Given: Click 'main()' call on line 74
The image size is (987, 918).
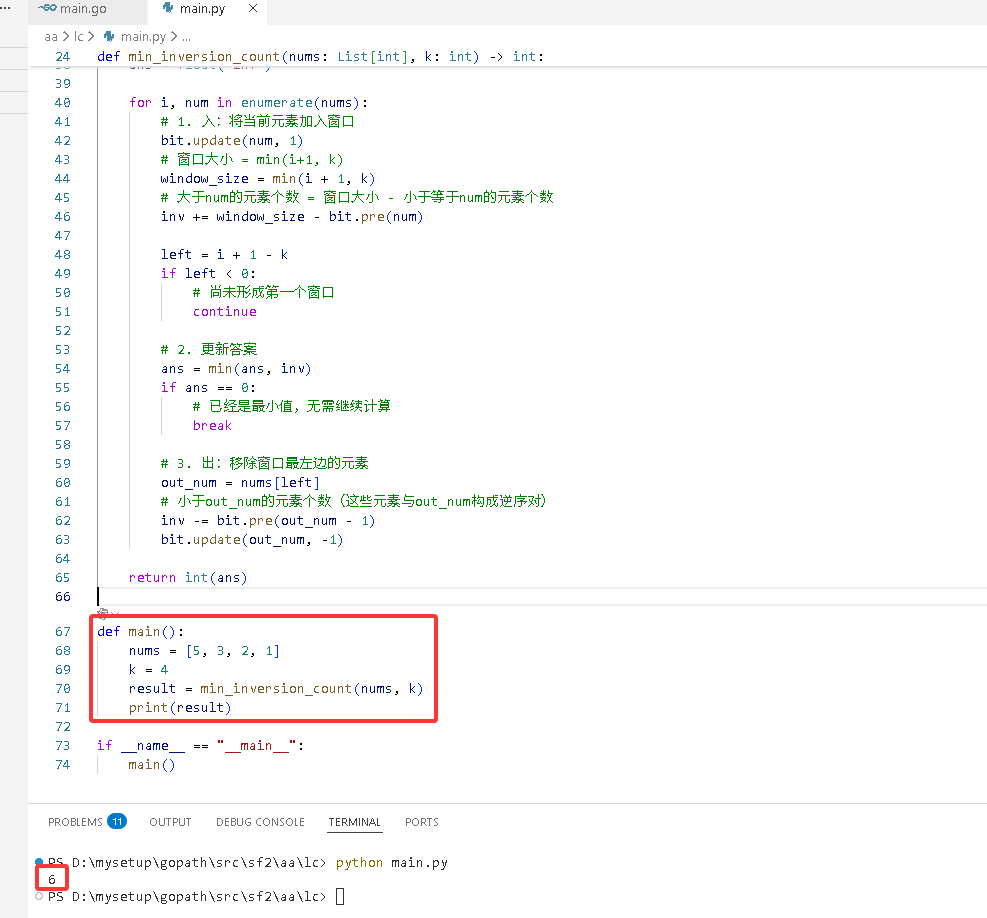Looking at the screenshot, I should coord(152,764).
